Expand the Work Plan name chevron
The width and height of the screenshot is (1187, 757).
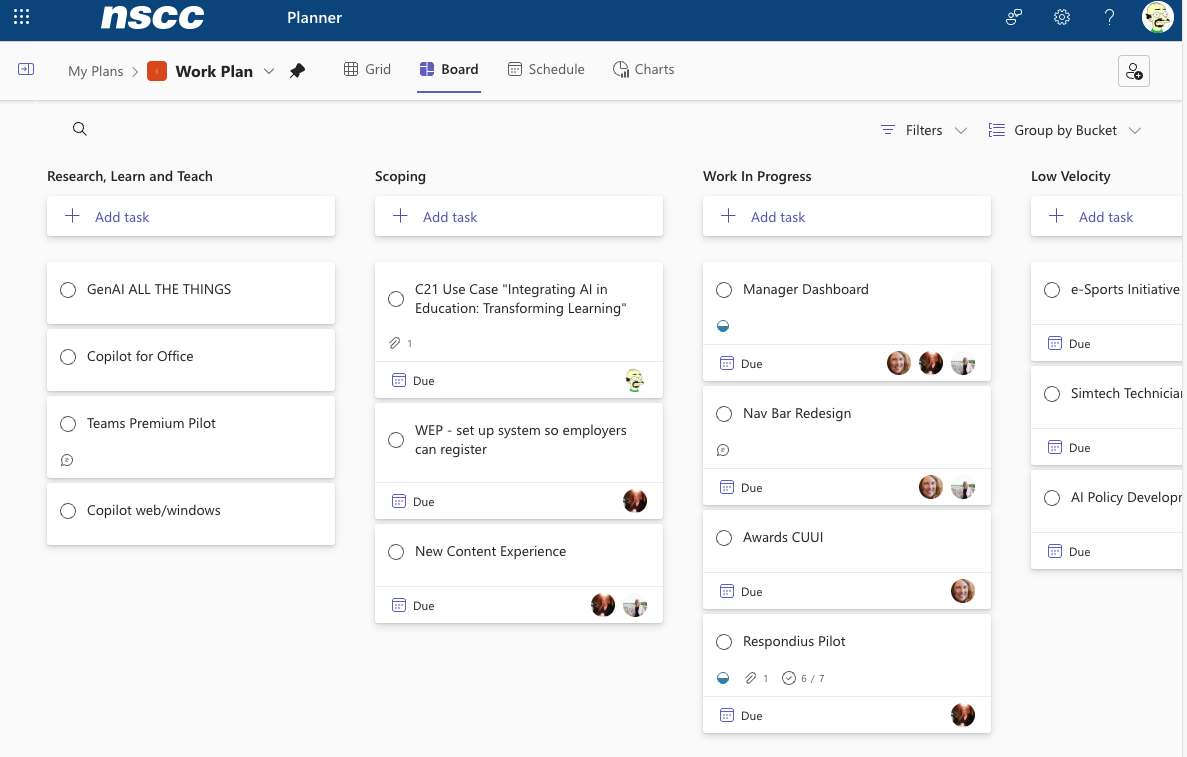click(269, 71)
